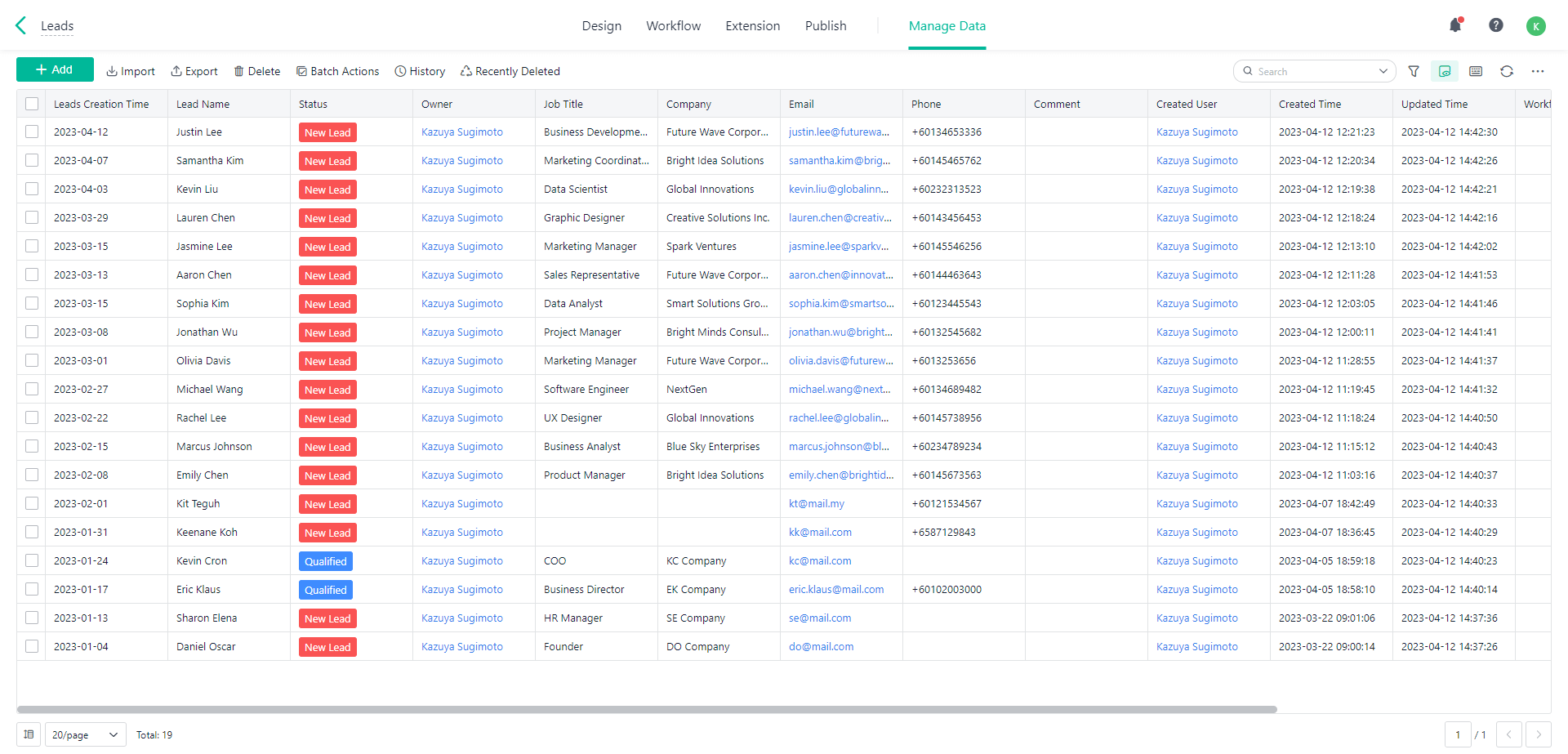This screenshot has height=754, width=1568.
Task: Open the user avatar K menu
Action: click(x=1536, y=26)
